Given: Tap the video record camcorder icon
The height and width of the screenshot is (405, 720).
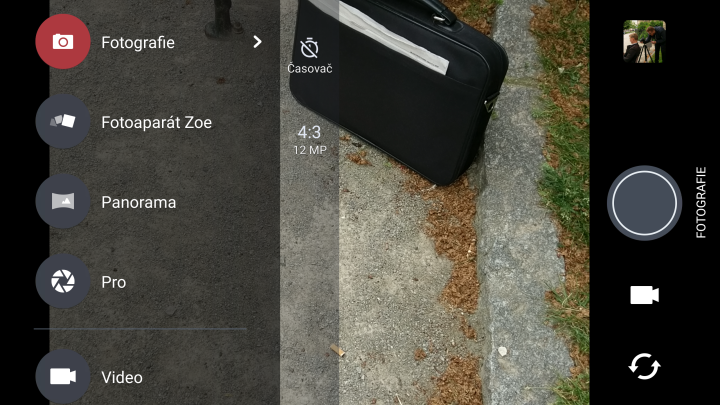Looking at the screenshot, I should coord(644,295).
